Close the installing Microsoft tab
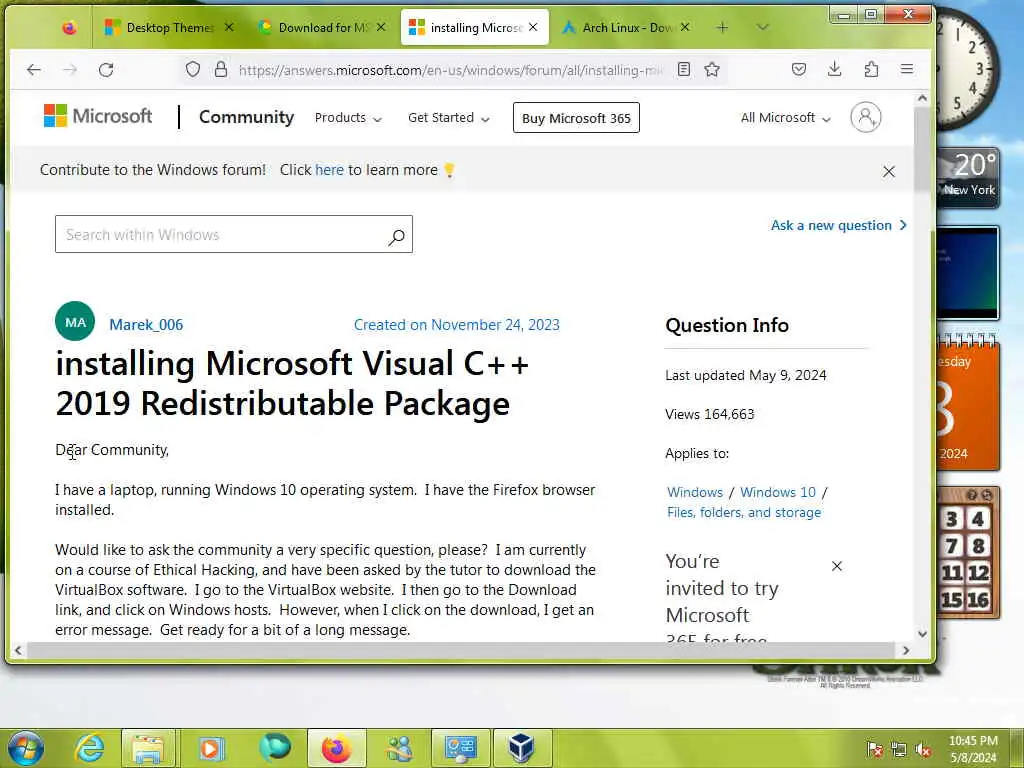 pyautogui.click(x=534, y=27)
